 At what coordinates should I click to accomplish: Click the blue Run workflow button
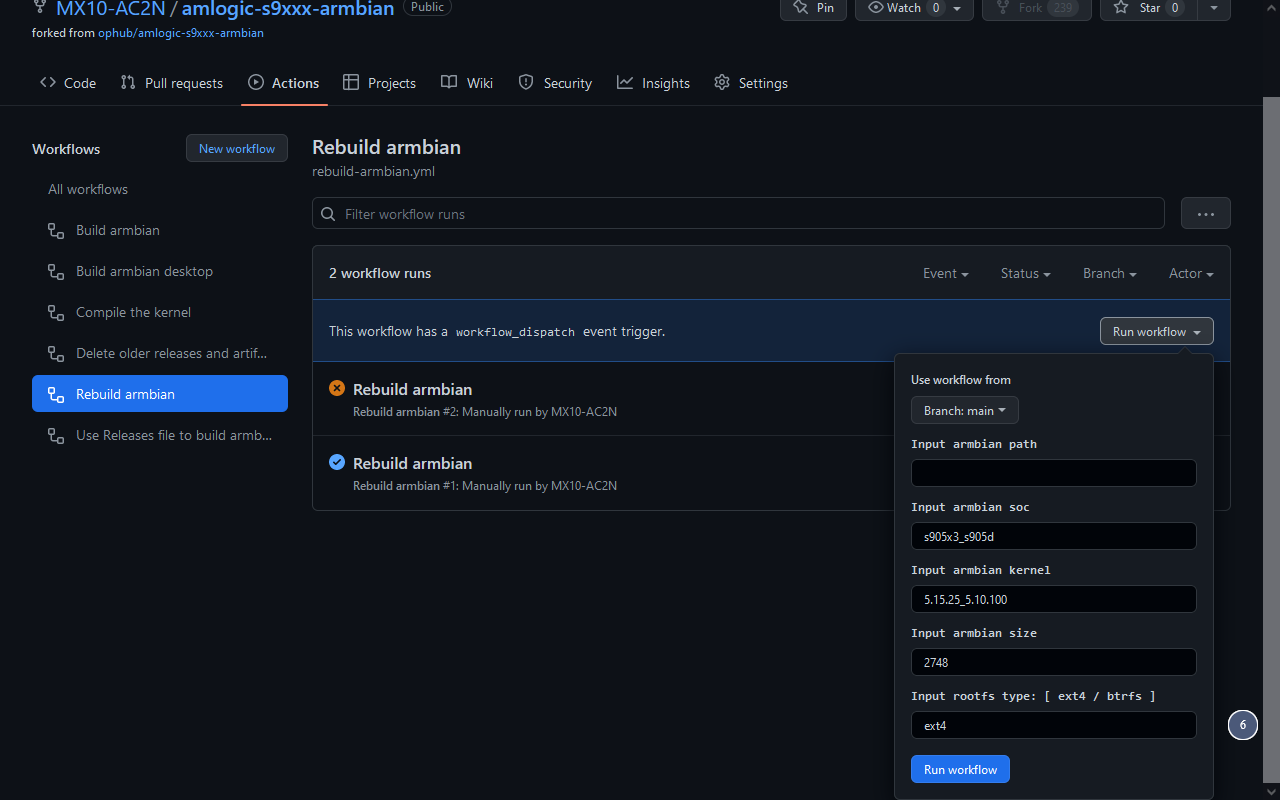click(959, 769)
